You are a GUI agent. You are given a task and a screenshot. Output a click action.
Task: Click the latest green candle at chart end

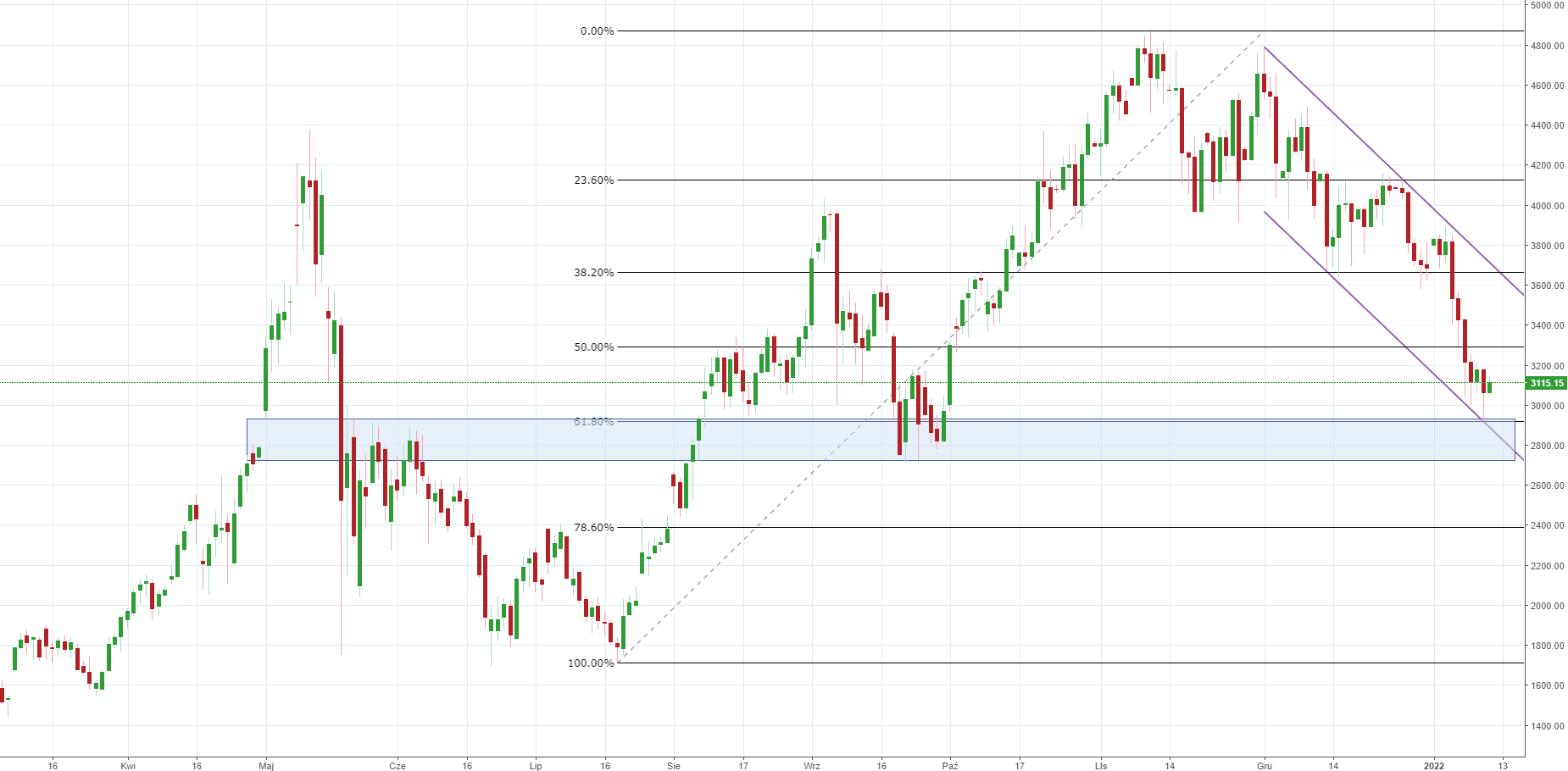pyautogui.click(x=1489, y=387)
